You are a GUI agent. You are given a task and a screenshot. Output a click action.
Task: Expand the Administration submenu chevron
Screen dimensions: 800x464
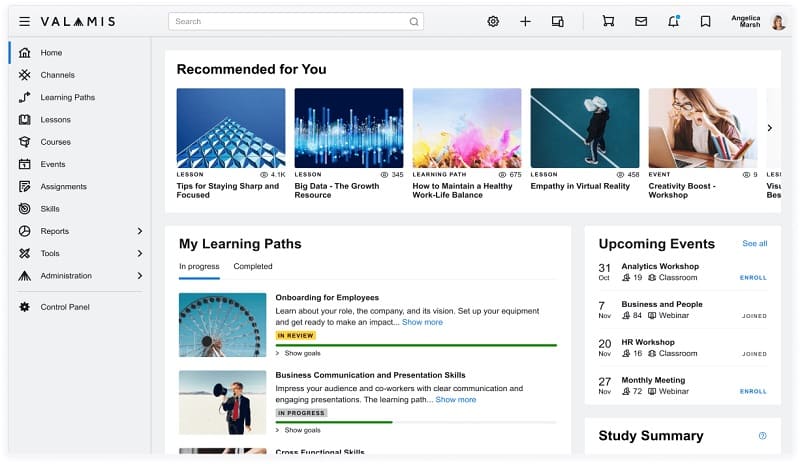click(x=139, y=276)
